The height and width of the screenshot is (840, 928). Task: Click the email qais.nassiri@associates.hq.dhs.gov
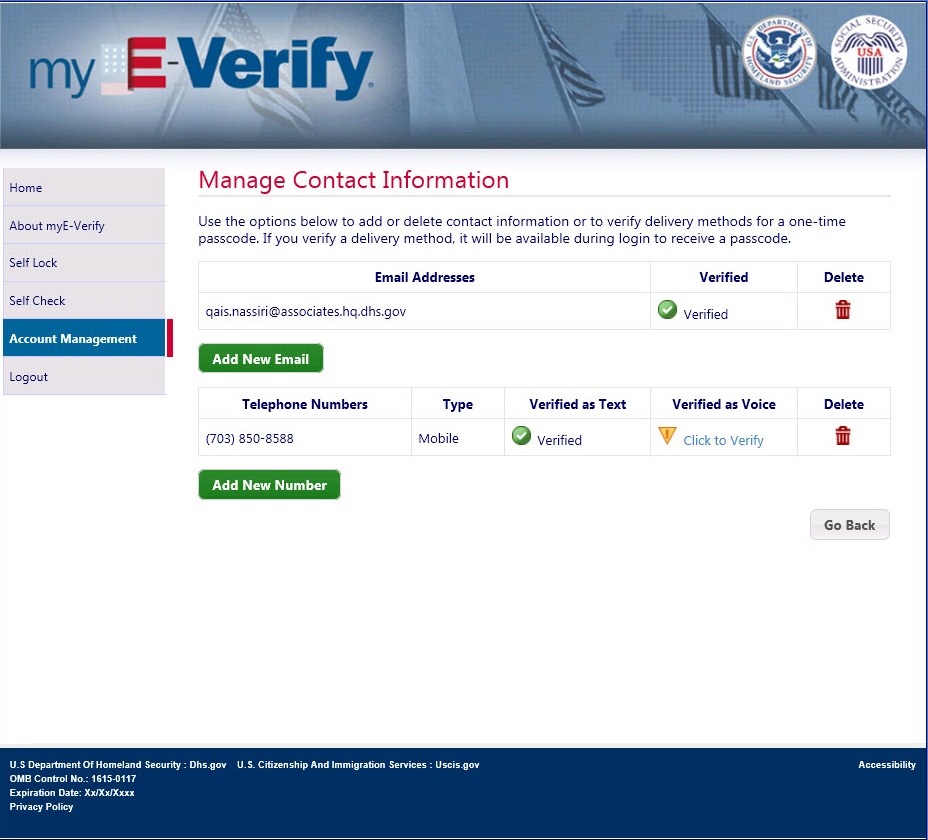click(x=305, y=311)
